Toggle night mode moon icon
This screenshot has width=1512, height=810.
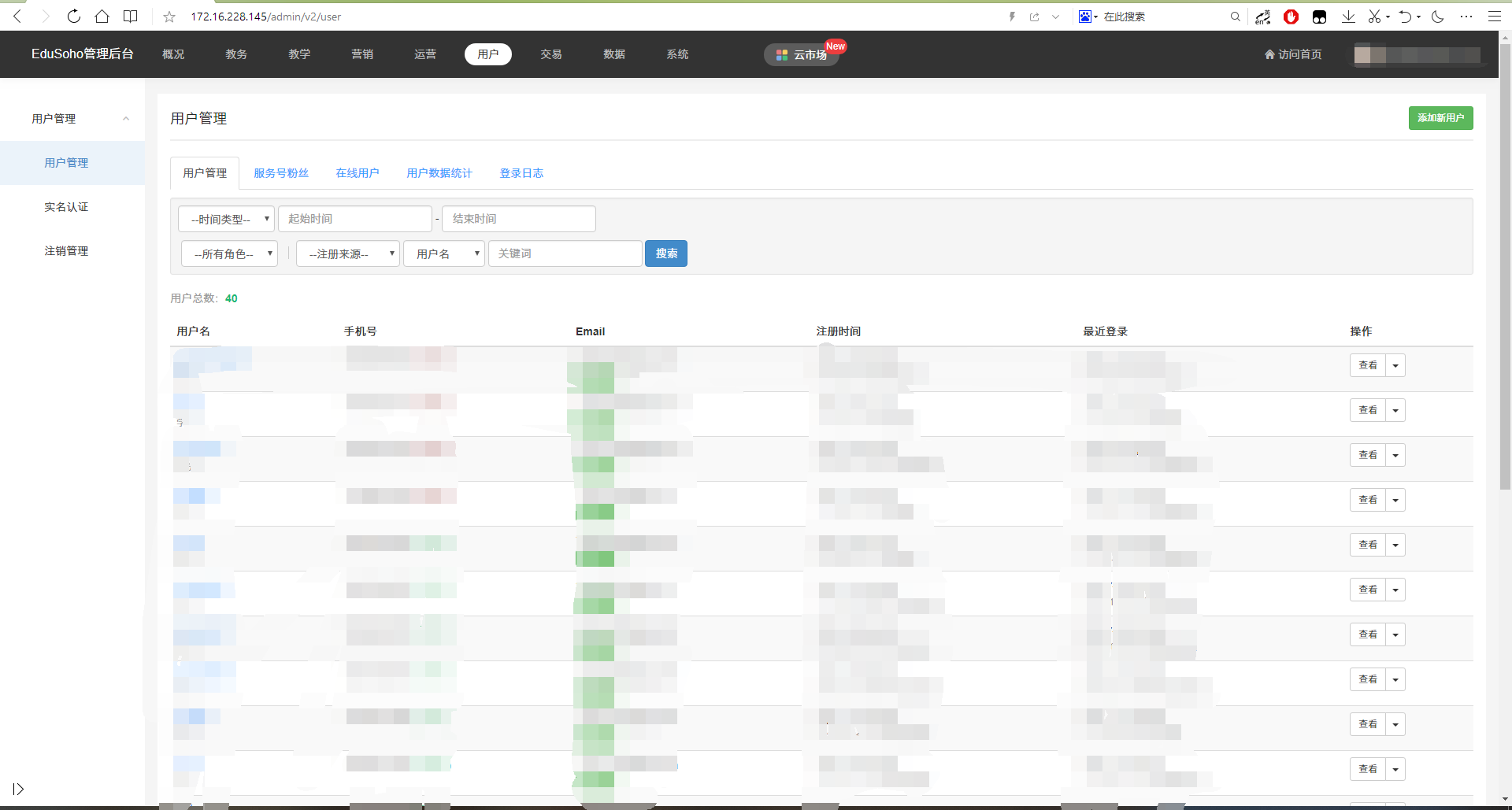(x=1437, y=17)
